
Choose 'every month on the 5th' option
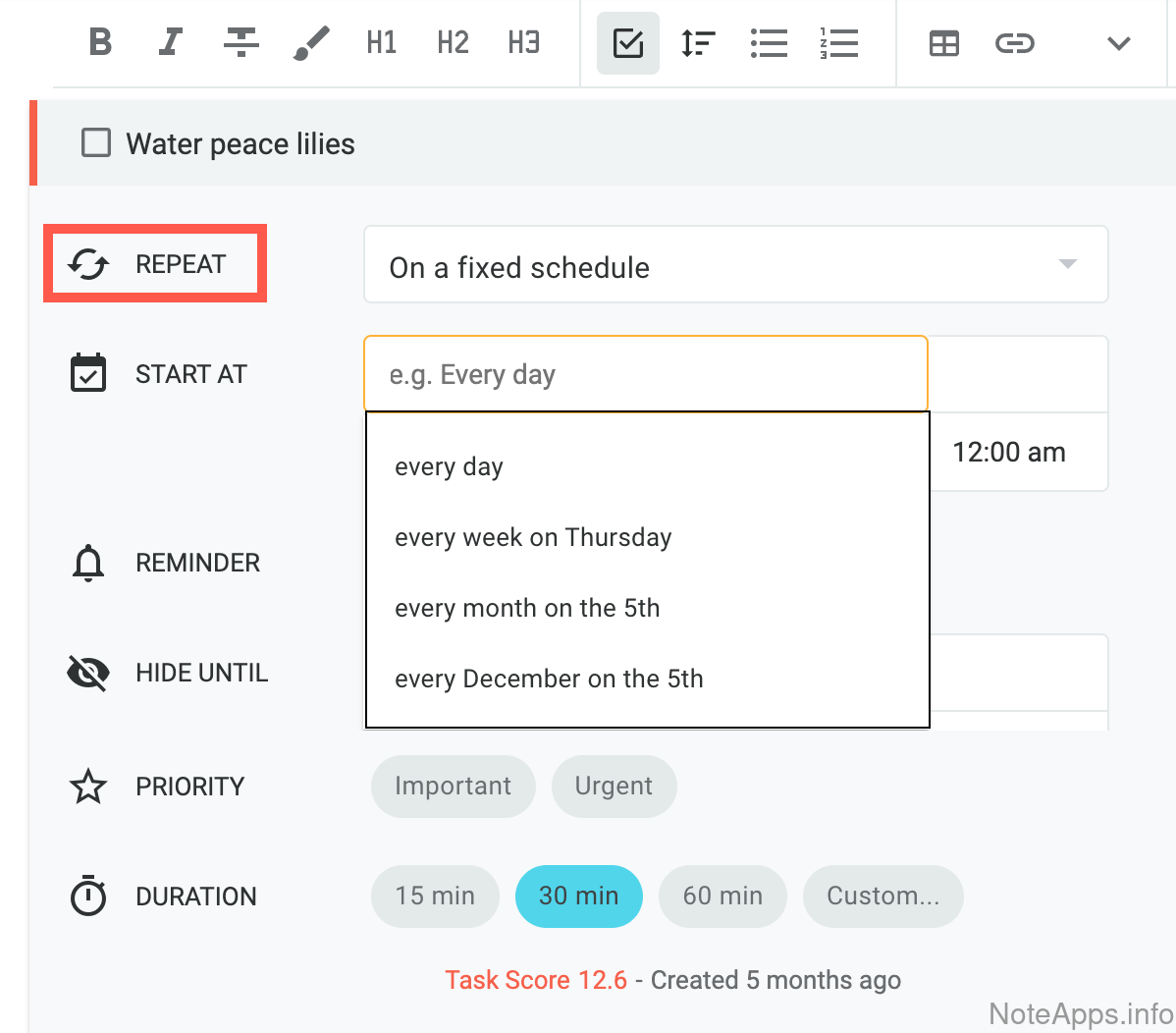tap(527, 609)
